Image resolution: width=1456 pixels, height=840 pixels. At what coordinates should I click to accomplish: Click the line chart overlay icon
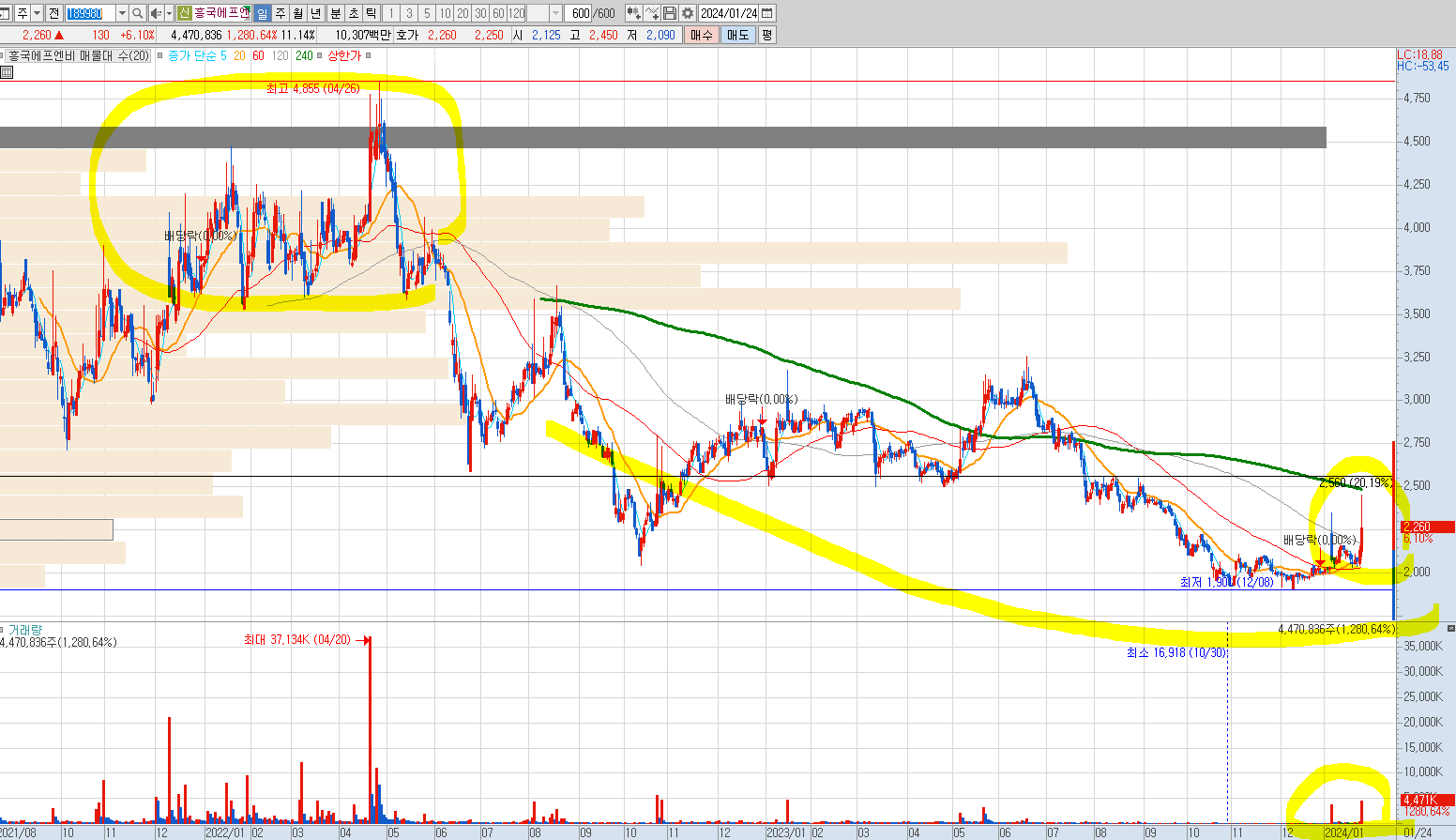652,13
